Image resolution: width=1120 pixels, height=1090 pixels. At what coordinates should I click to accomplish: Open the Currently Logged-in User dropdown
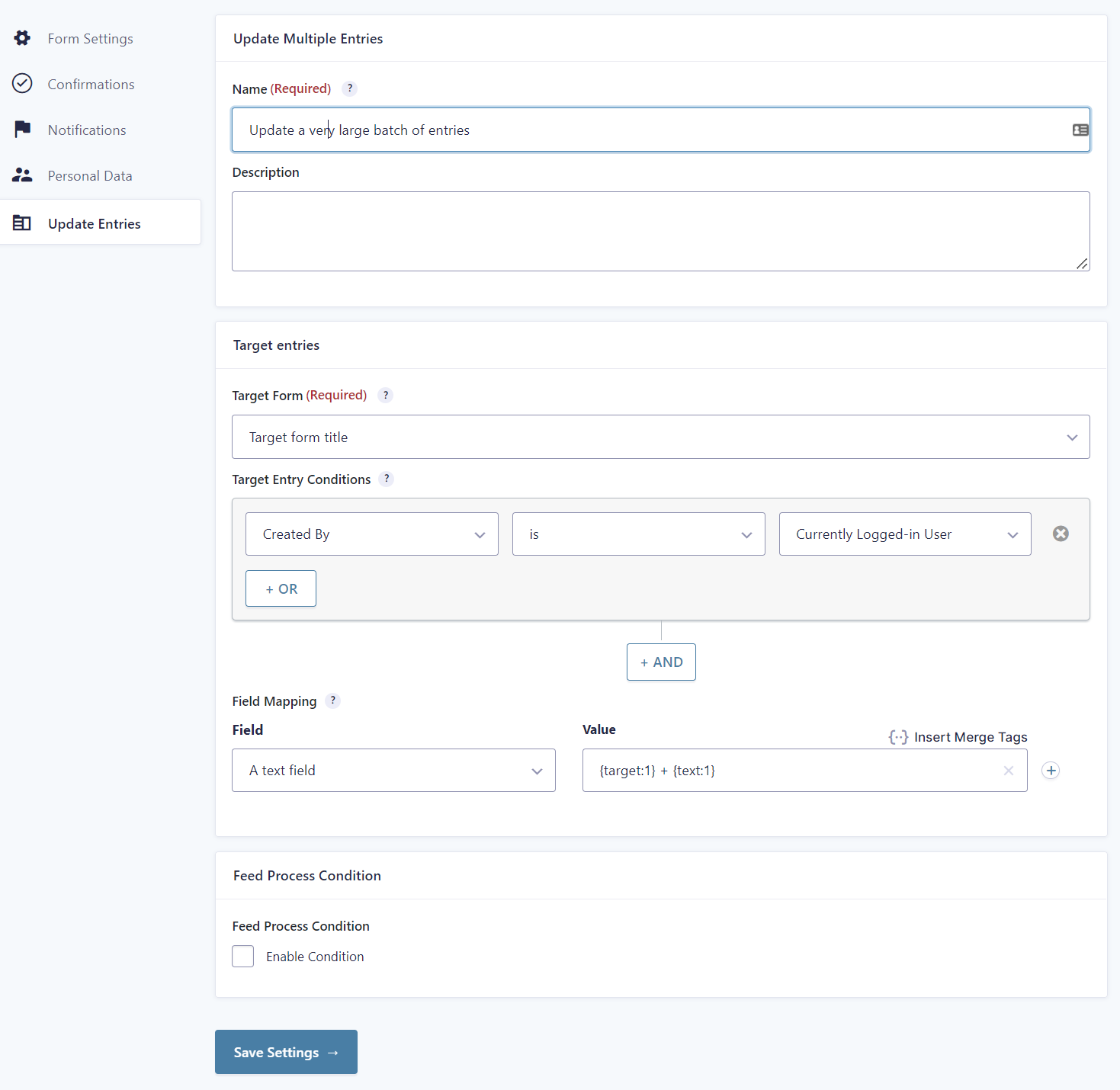pos(904,534)
